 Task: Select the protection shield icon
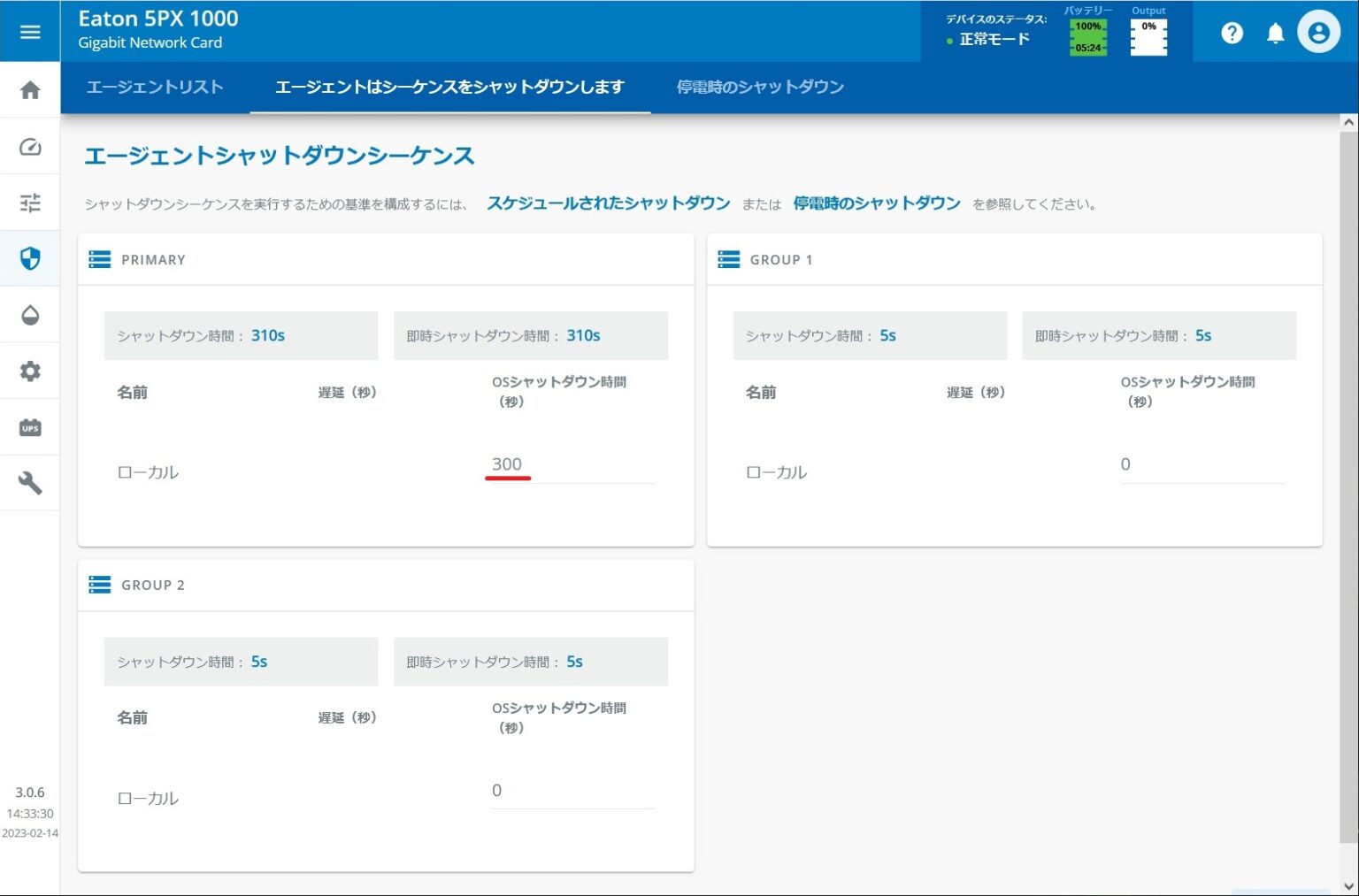click(30, 258)
